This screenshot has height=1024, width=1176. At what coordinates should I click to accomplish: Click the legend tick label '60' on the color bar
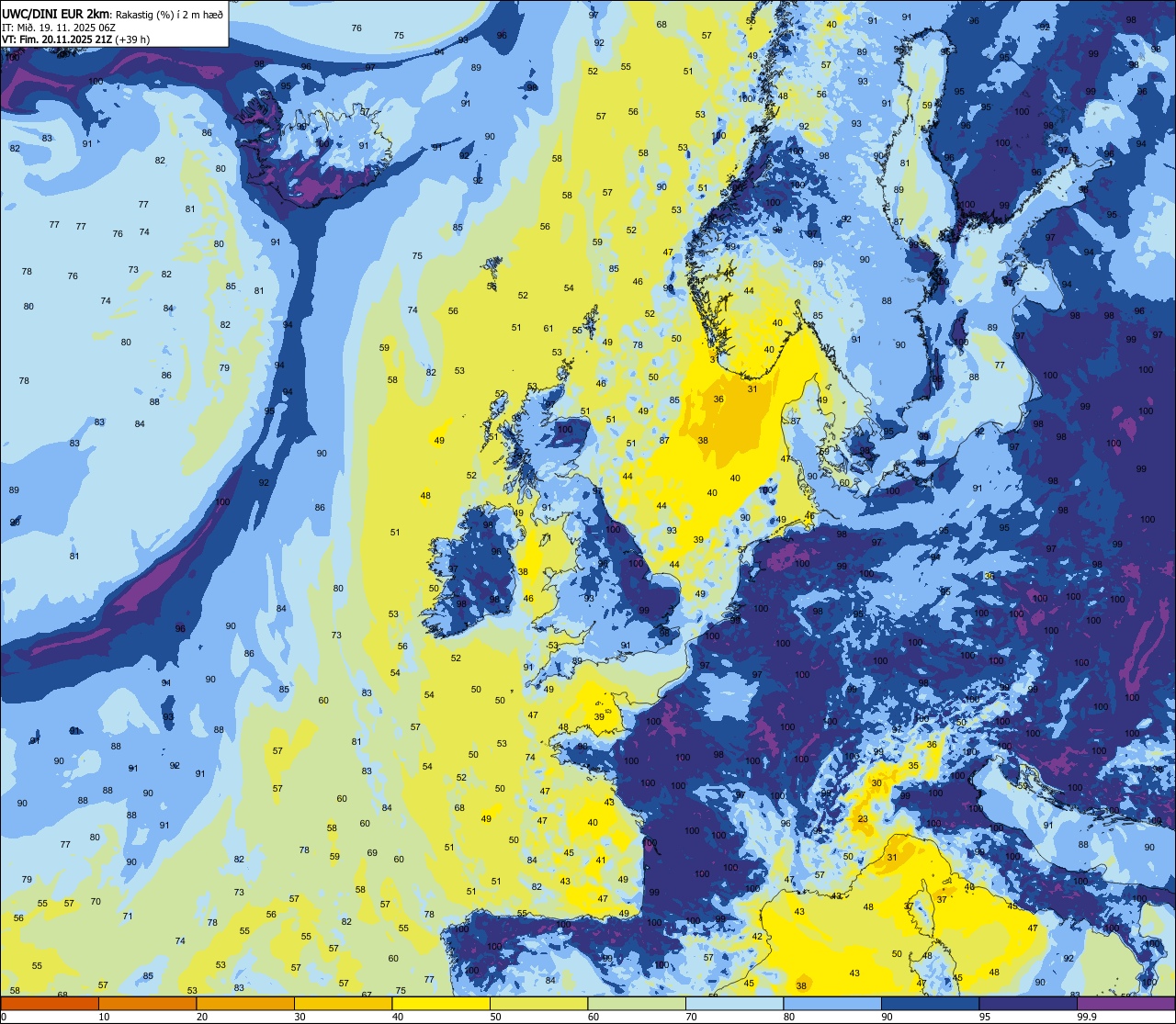pyautogui.click(x=594, y=1017)
